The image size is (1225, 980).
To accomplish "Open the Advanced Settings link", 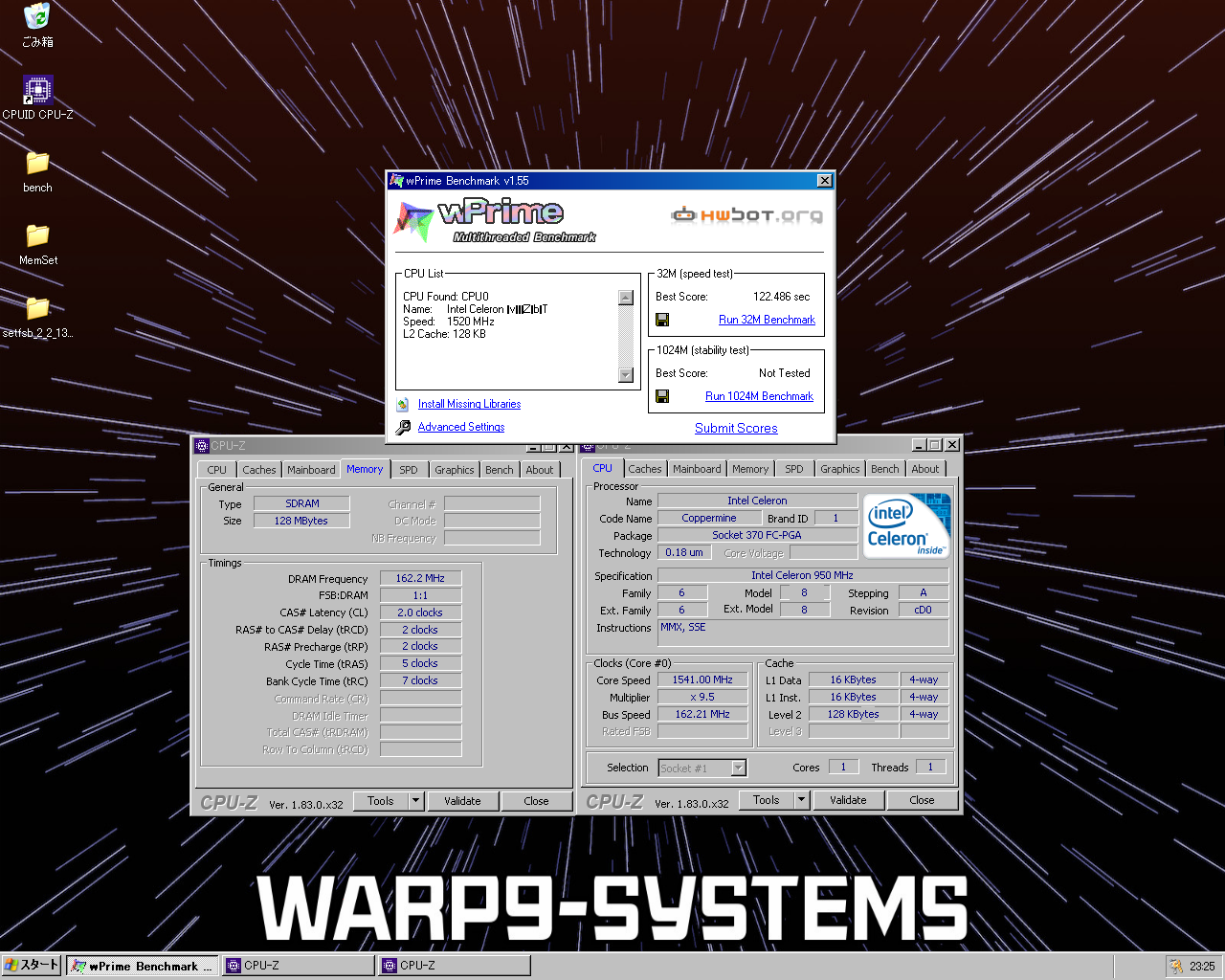I will pos(461,427).
